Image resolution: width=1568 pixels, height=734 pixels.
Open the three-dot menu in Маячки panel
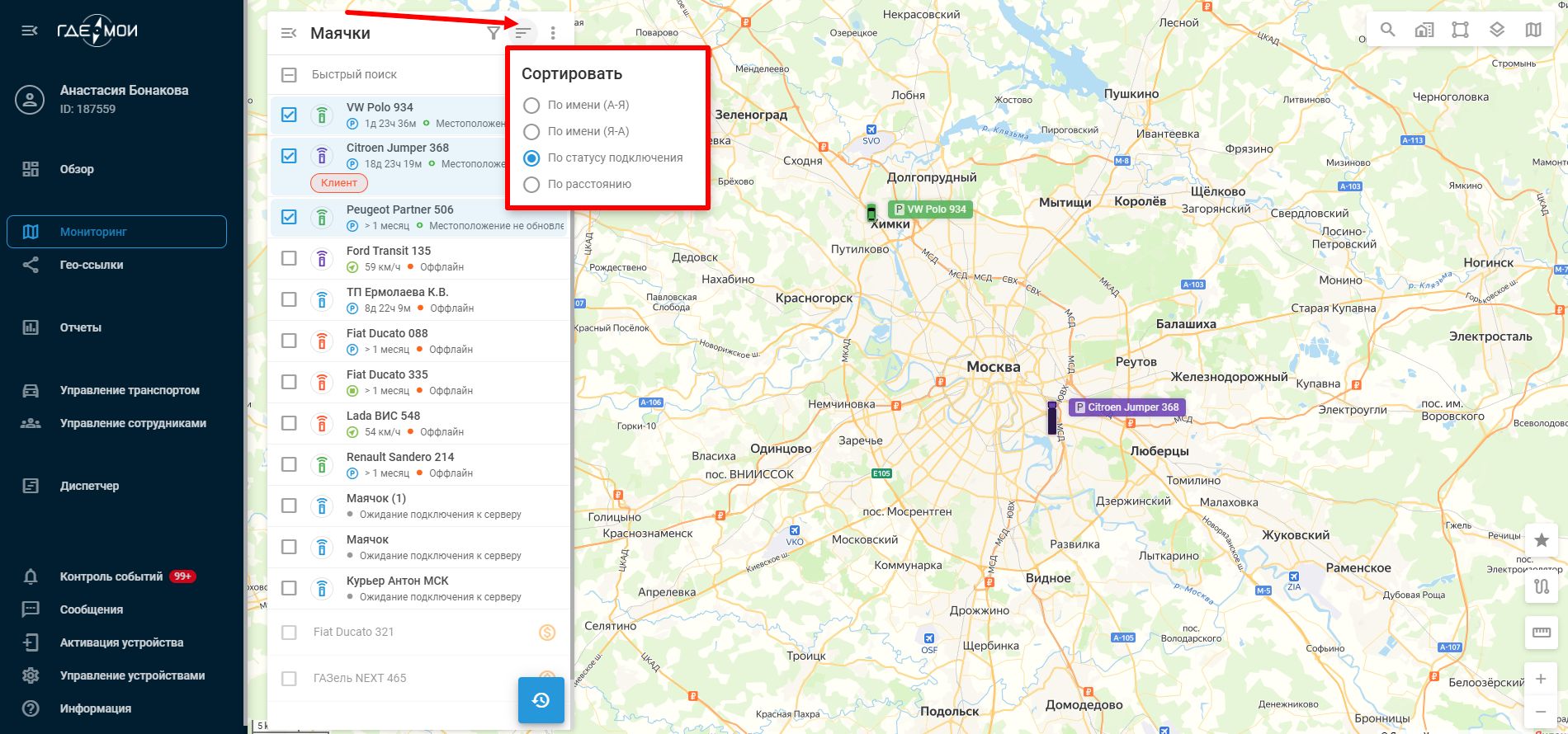pyautogui.click(x=553, y=33)
